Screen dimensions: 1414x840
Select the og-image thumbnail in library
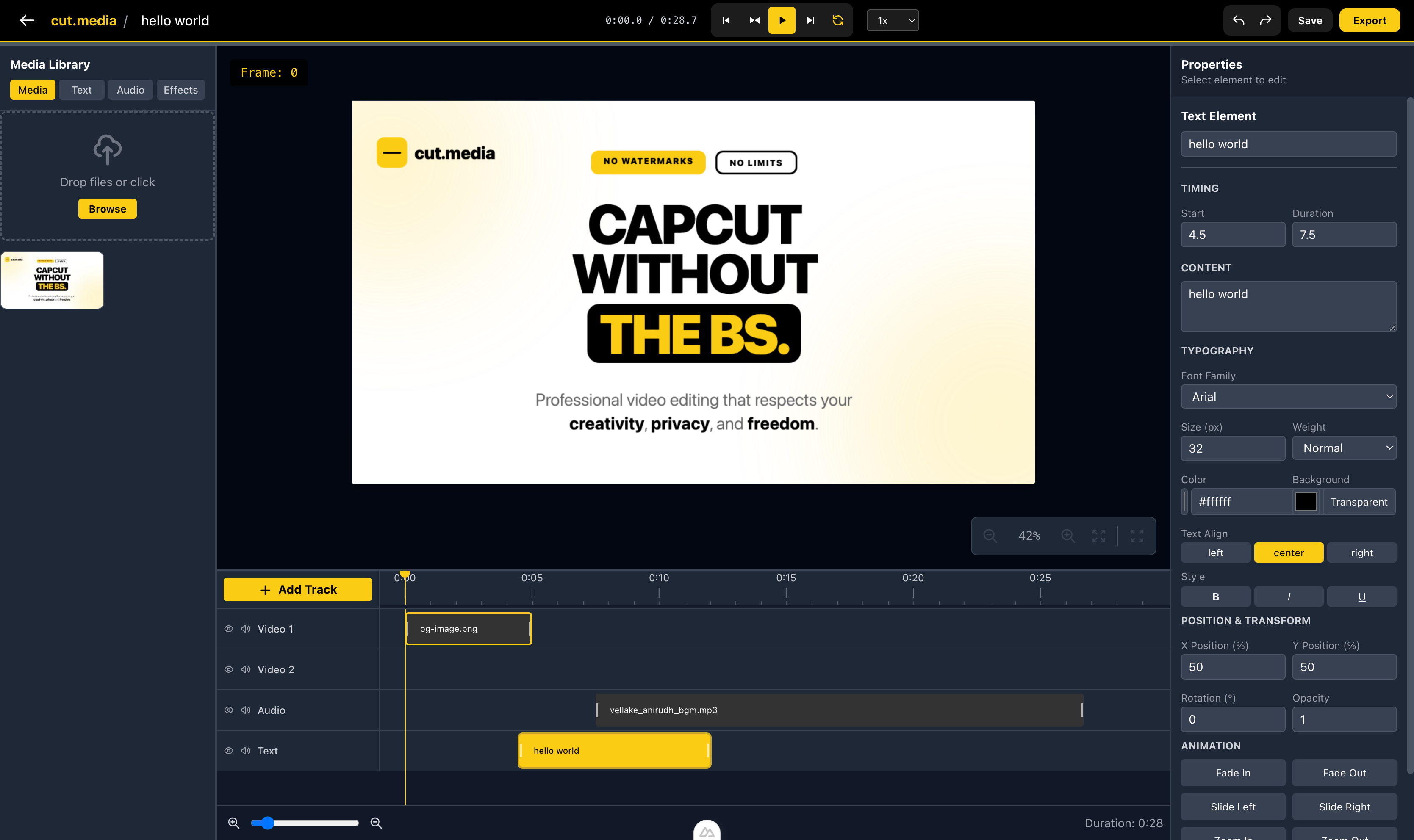52,280
